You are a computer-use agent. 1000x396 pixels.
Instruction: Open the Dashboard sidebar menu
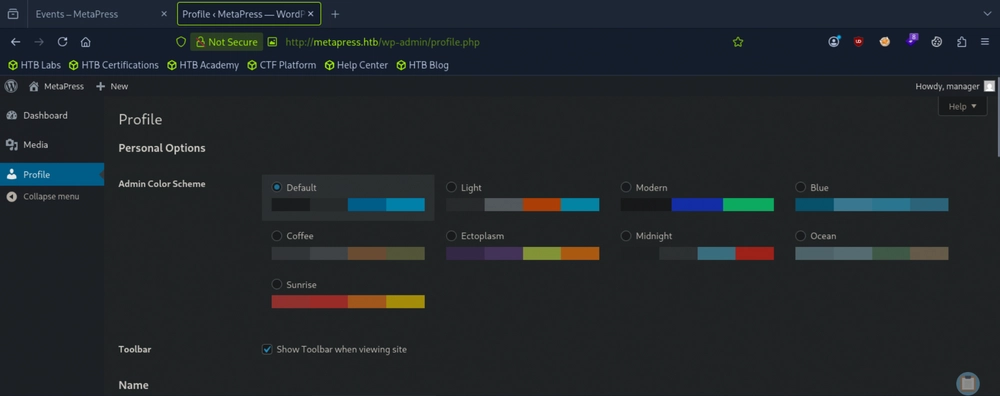[52, 115]
